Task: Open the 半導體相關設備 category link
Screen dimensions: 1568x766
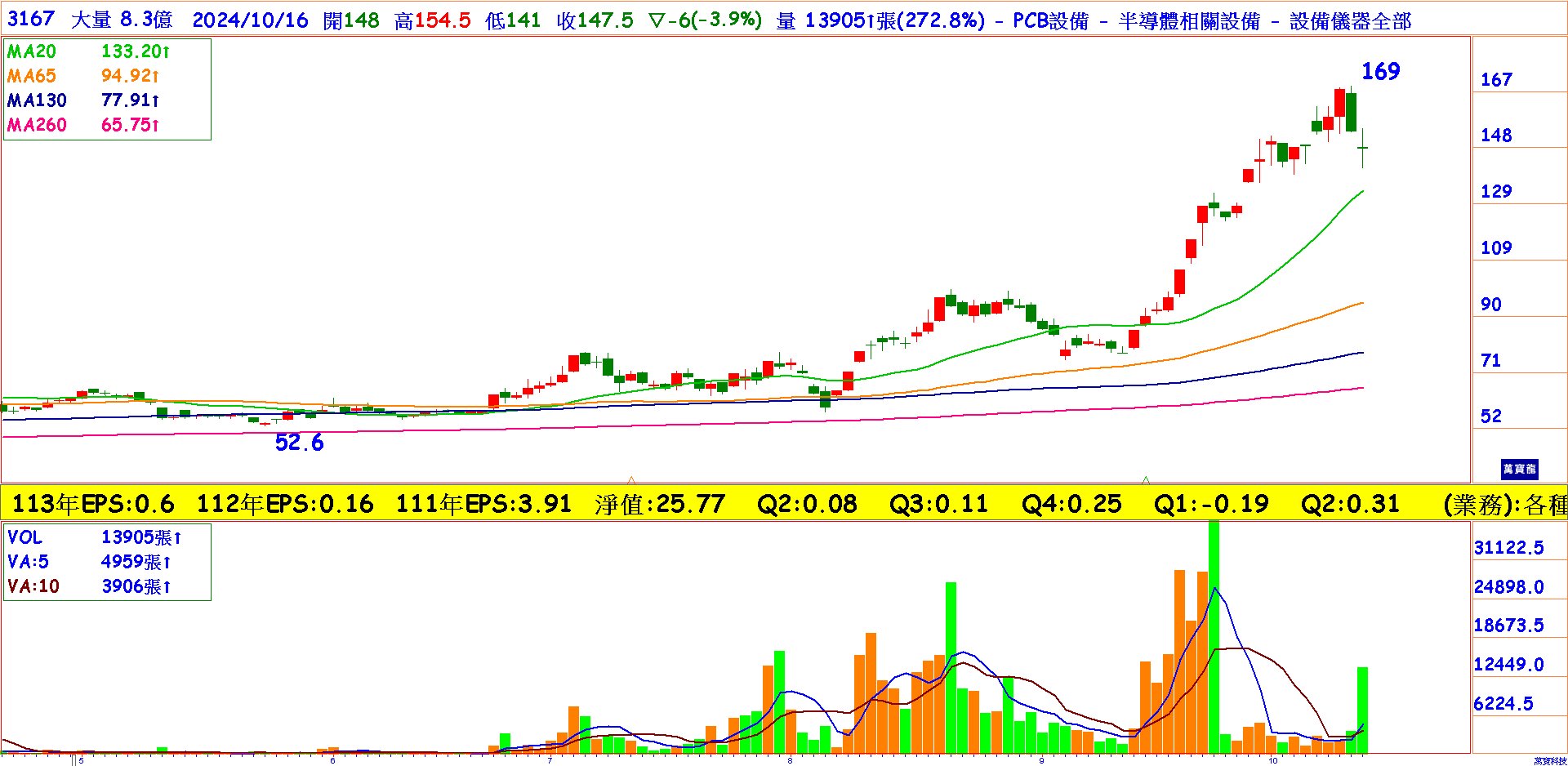Action: tap(1189, 21)
